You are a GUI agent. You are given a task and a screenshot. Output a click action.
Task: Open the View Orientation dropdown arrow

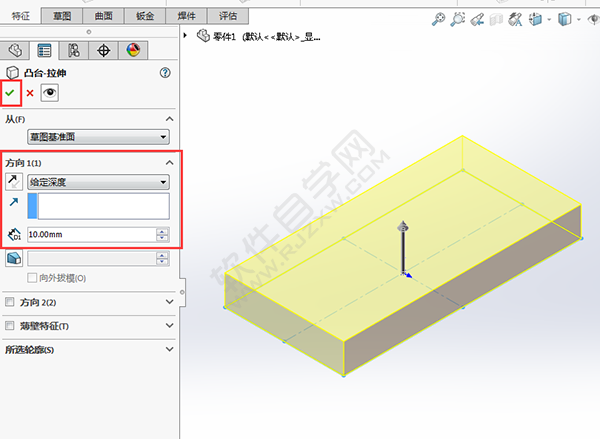coord(549,19)
